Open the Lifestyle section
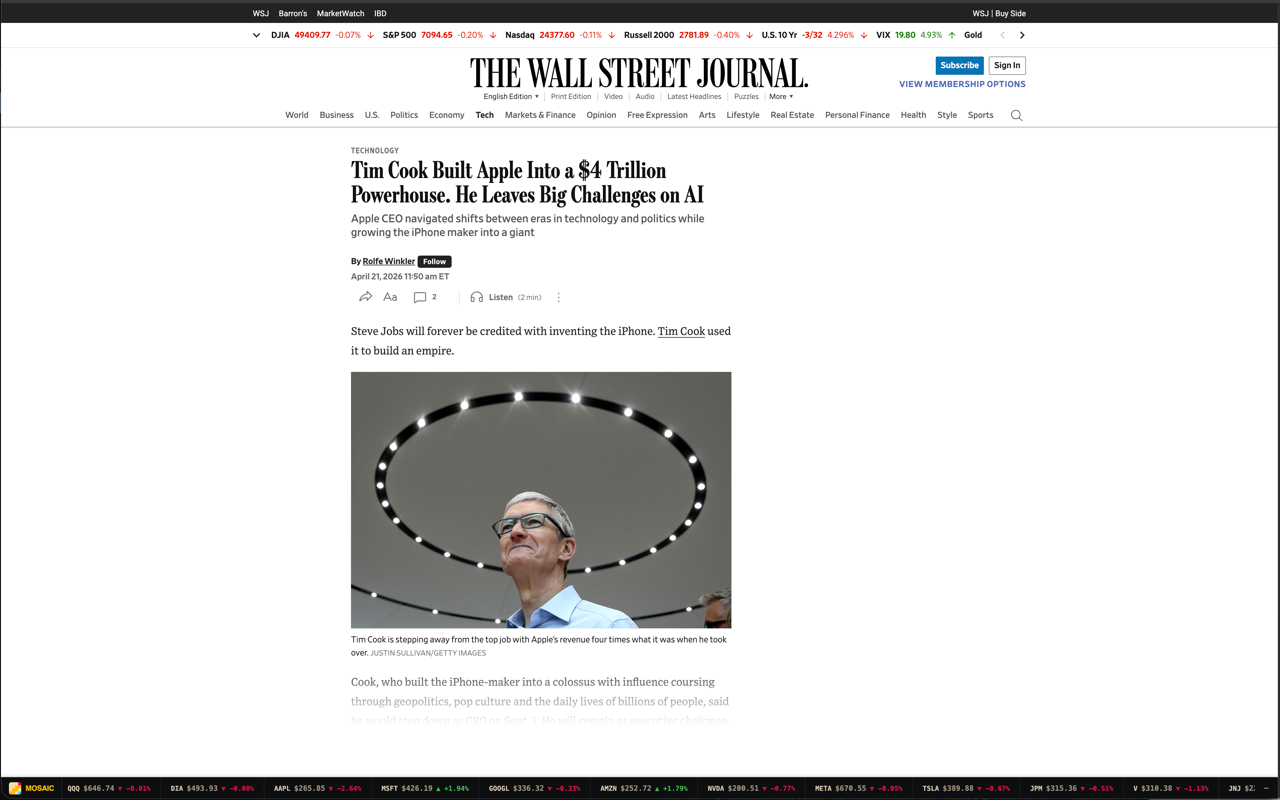1280x800 pixels. point(743,115)
